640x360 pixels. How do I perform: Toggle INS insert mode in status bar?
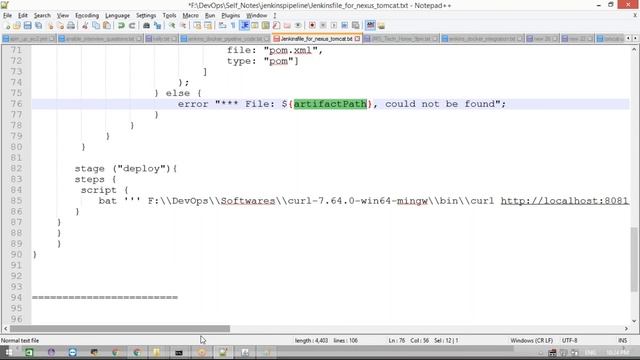tap(622, 340)
